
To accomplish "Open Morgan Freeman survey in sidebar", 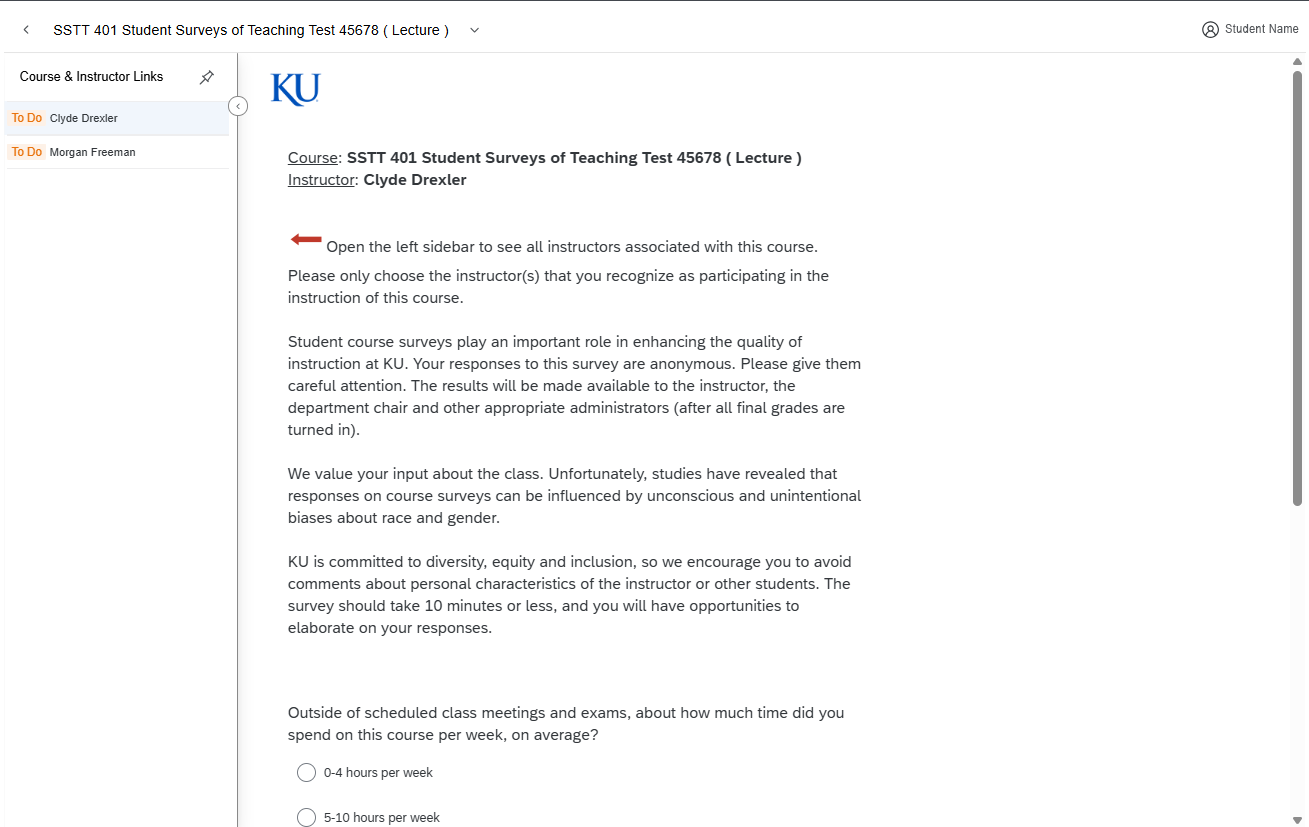I will (92, 152).
